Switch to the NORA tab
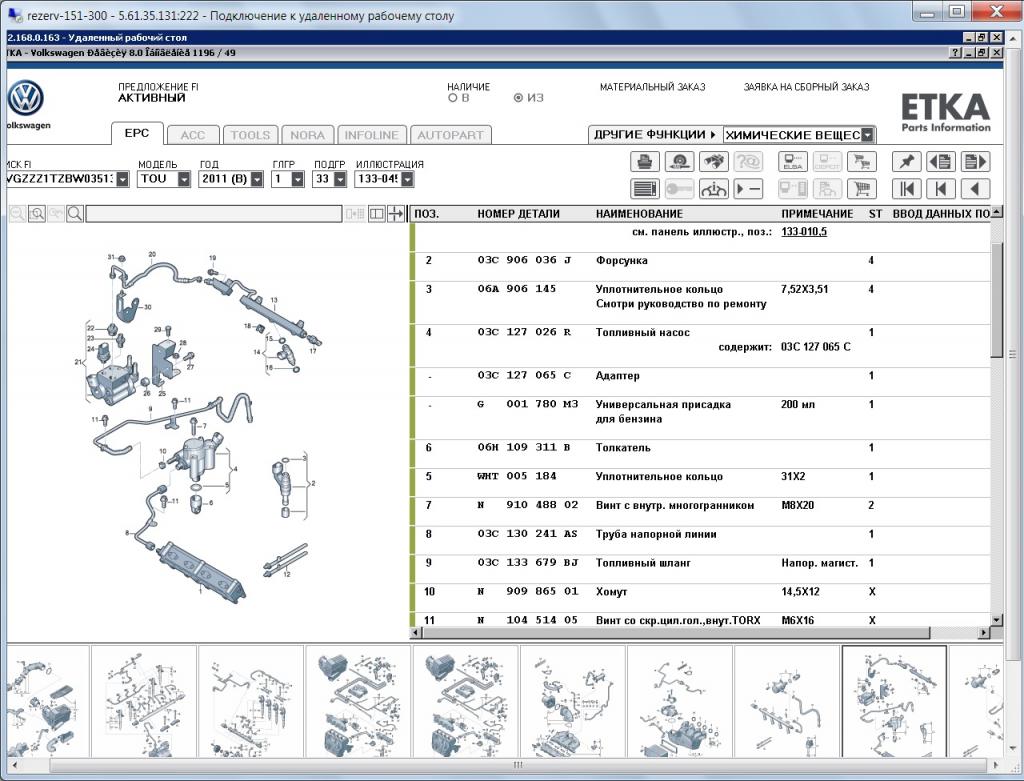Image resolution: width=1024 pixels, height=781 pixels. [308, 135]
